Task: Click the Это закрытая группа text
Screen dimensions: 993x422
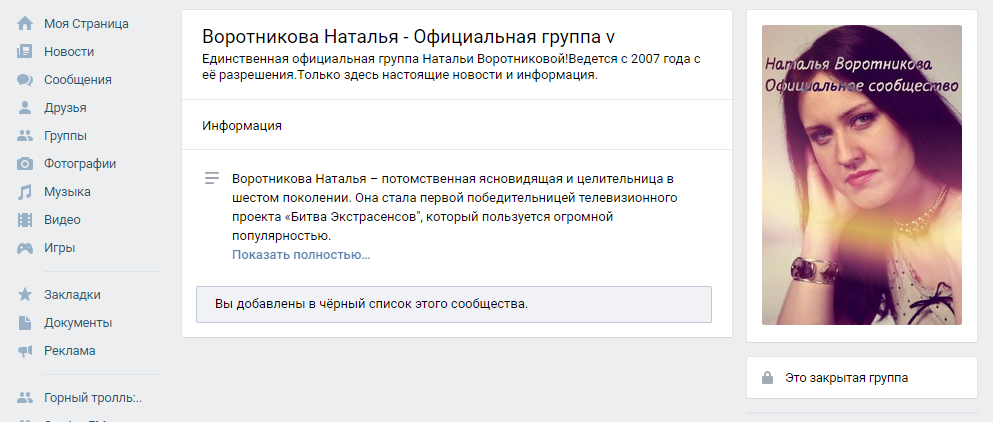Action: [846, 378]
